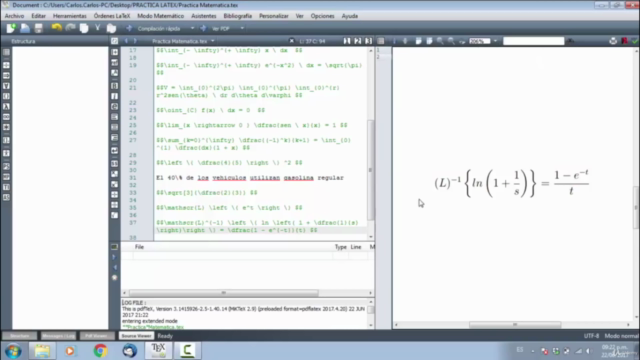Image resolution: width=640 pixels, height=360 pixels.
Task: Open the Bibliografía menu
Action: click(x=238, y=16)
